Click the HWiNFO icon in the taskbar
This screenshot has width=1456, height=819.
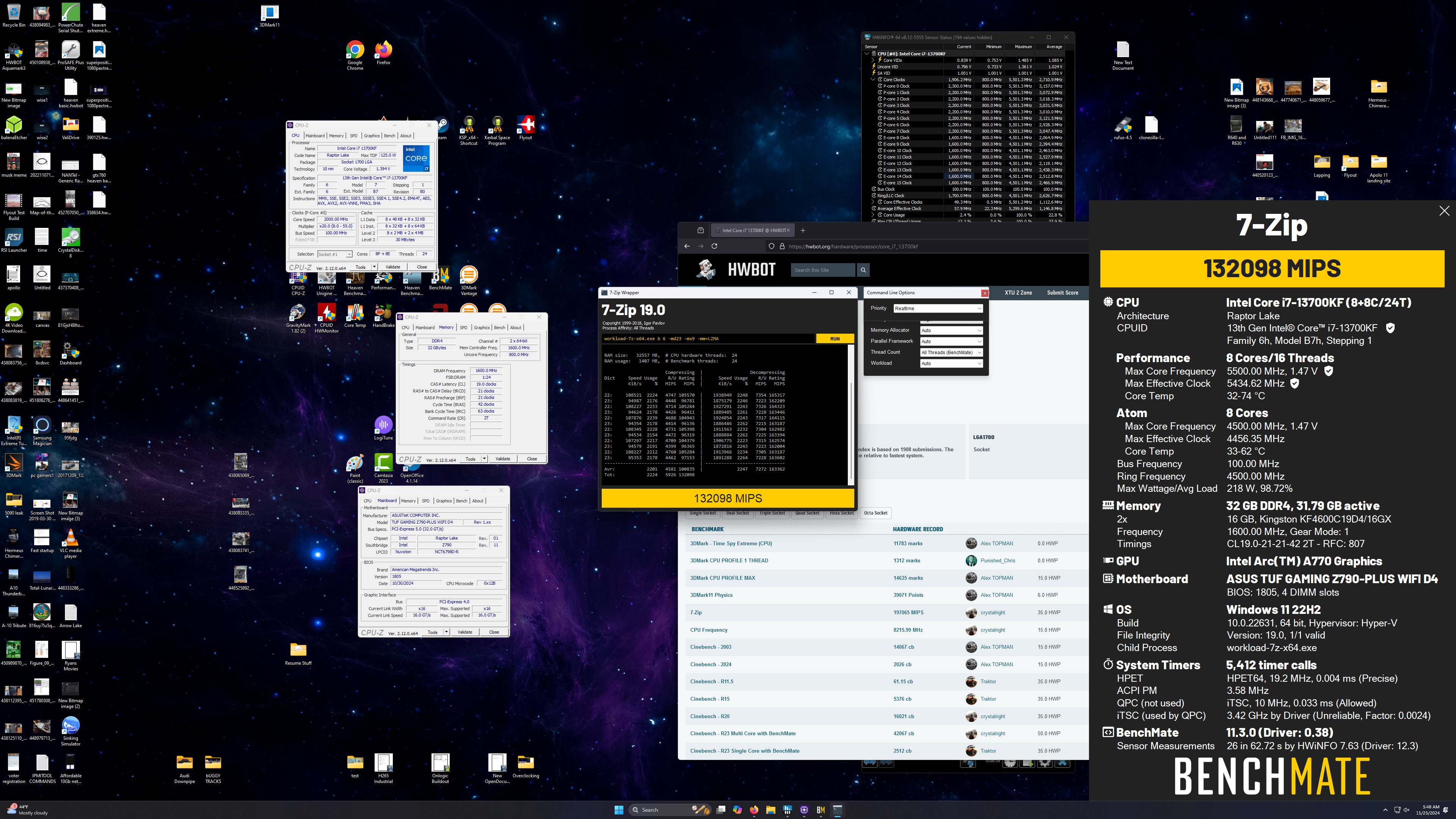click(788, 810)
